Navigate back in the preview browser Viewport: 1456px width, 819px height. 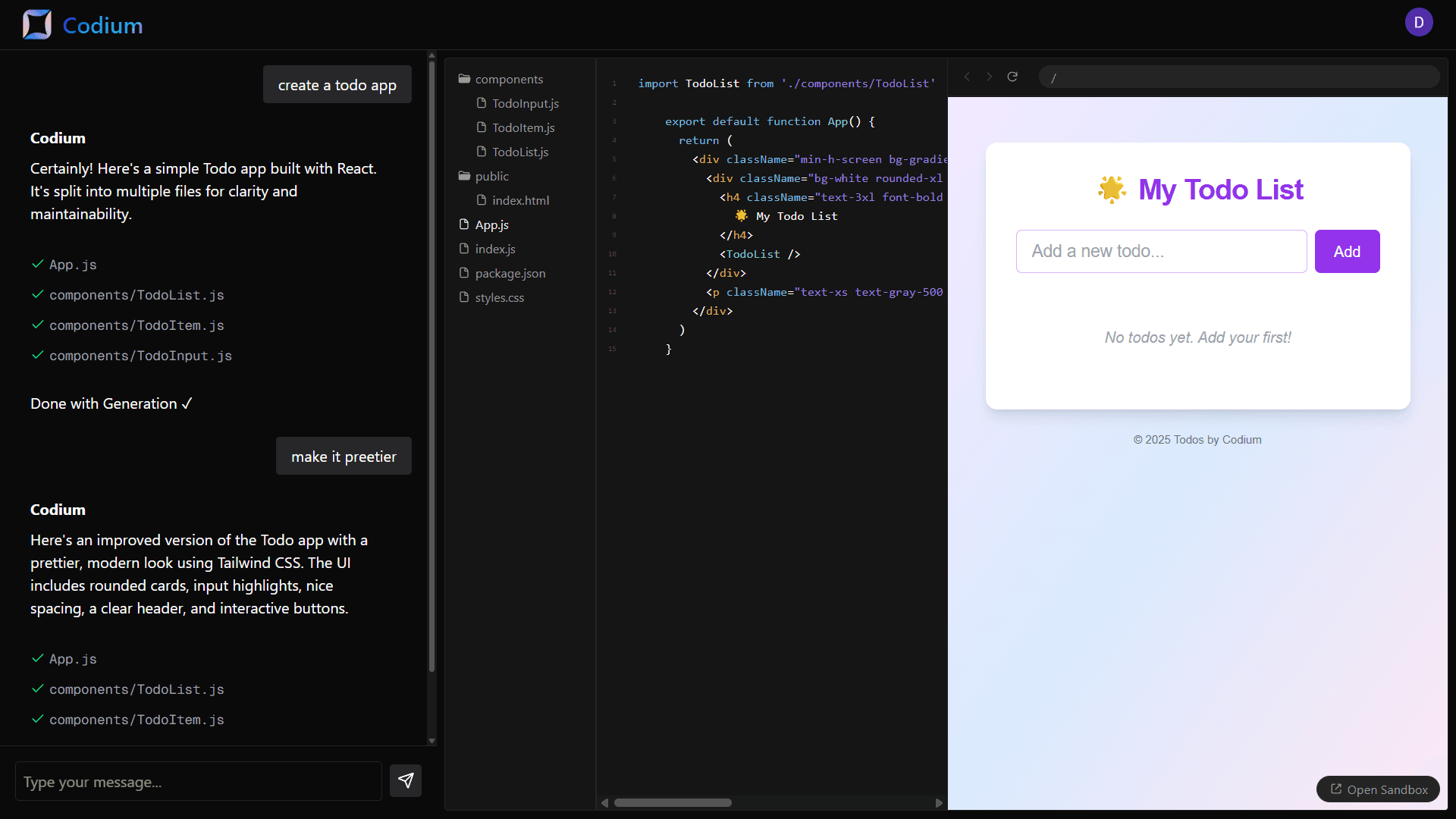pyautogui.click(x=967, y=77)
